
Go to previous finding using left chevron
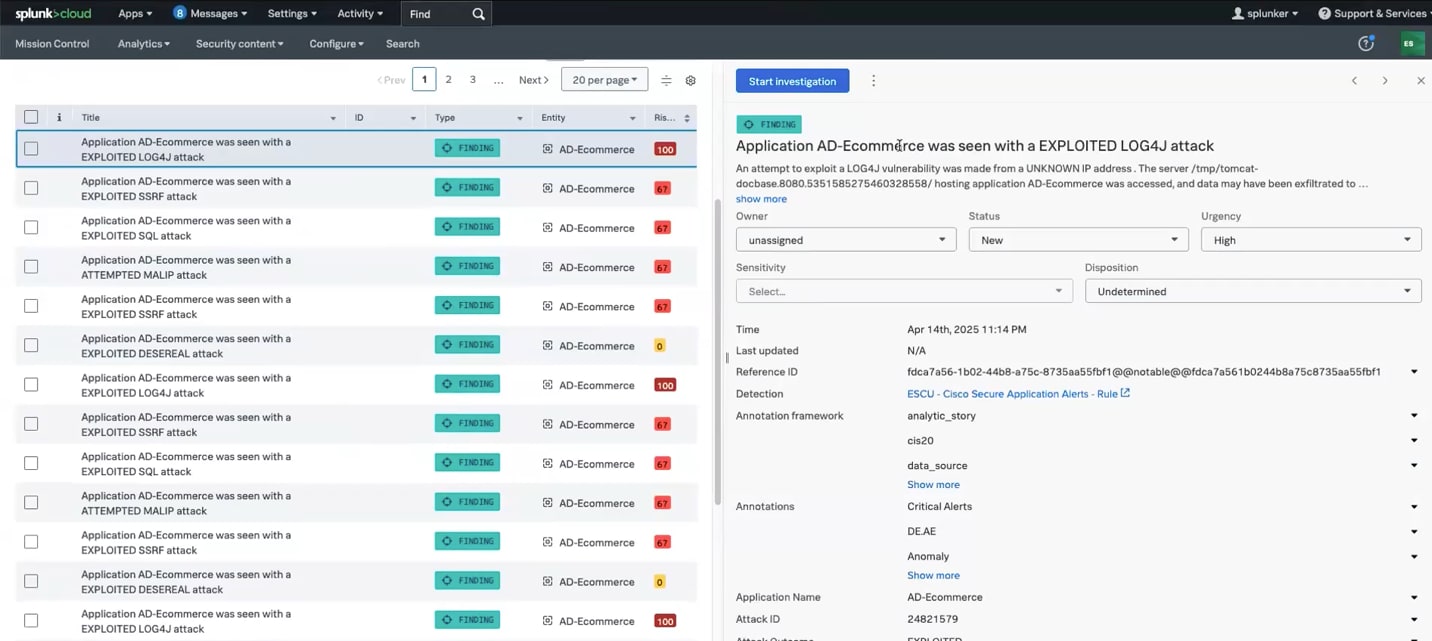1354,81
